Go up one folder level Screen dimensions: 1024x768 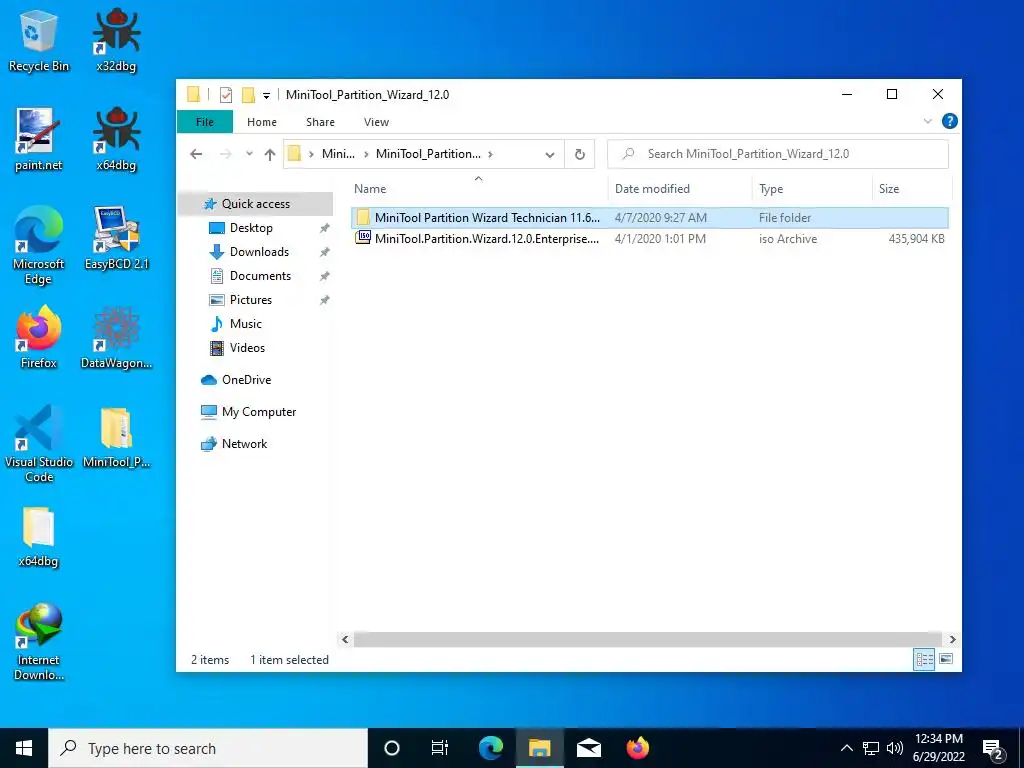270,154
